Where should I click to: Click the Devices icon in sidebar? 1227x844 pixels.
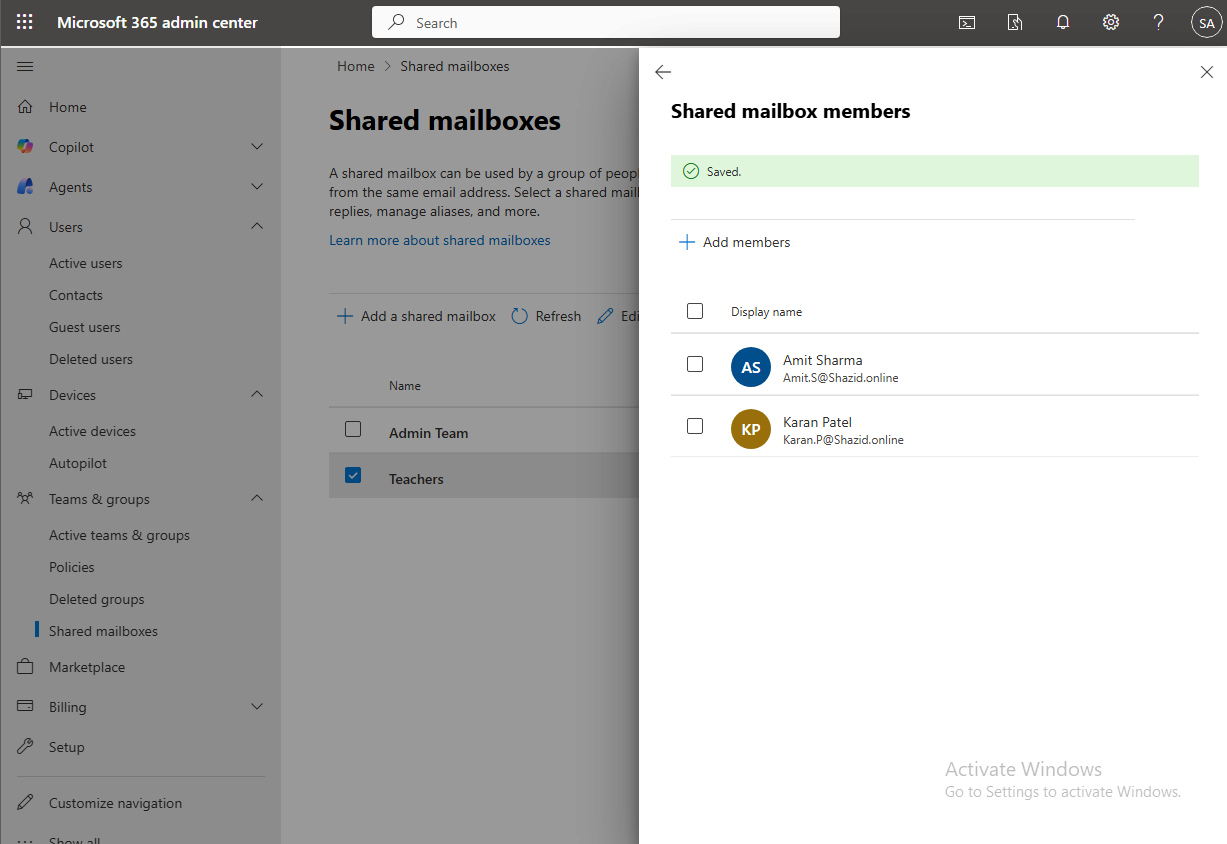[26, 395]
